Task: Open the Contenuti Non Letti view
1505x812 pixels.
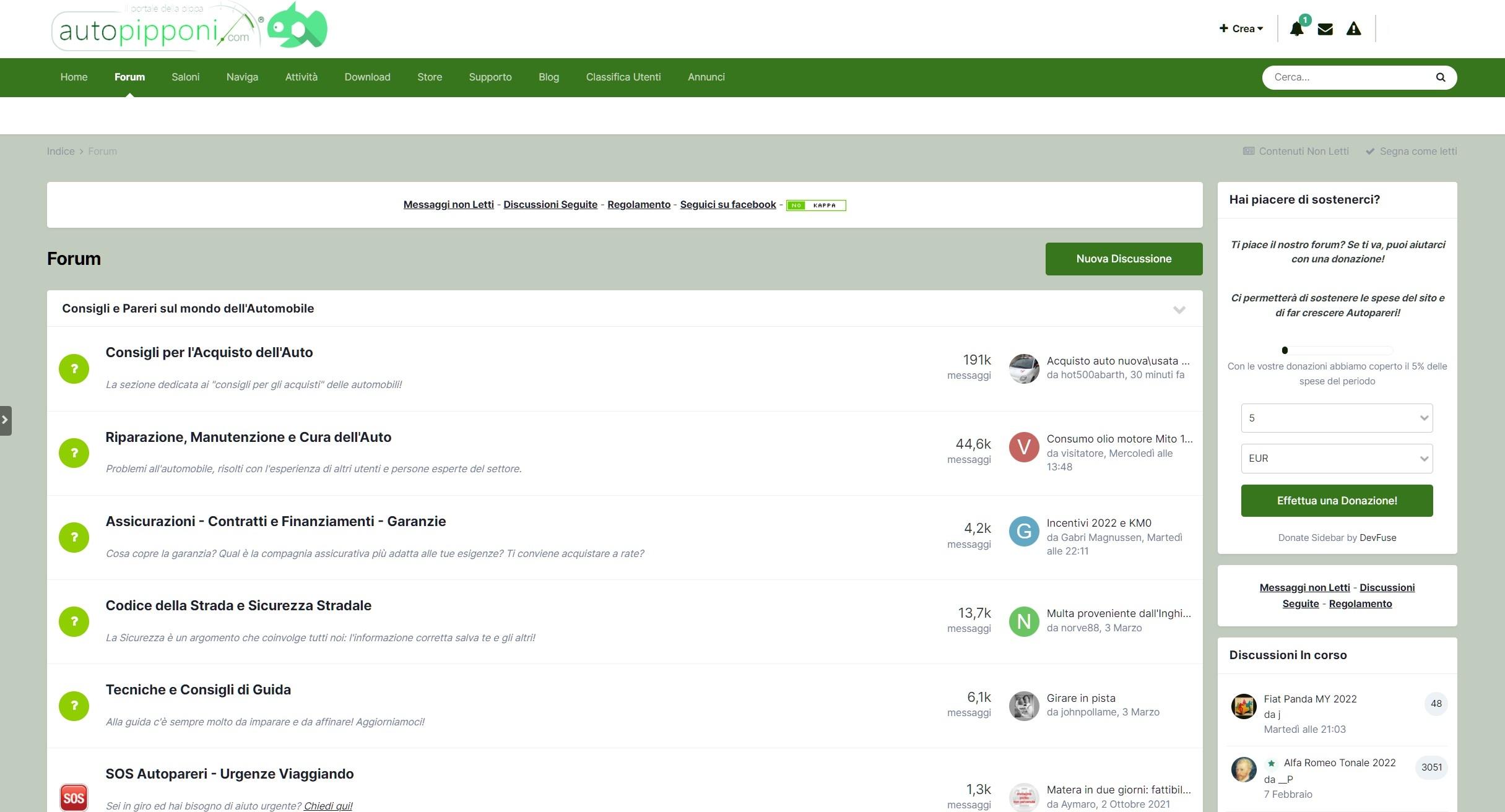Action: point(1296,152)
